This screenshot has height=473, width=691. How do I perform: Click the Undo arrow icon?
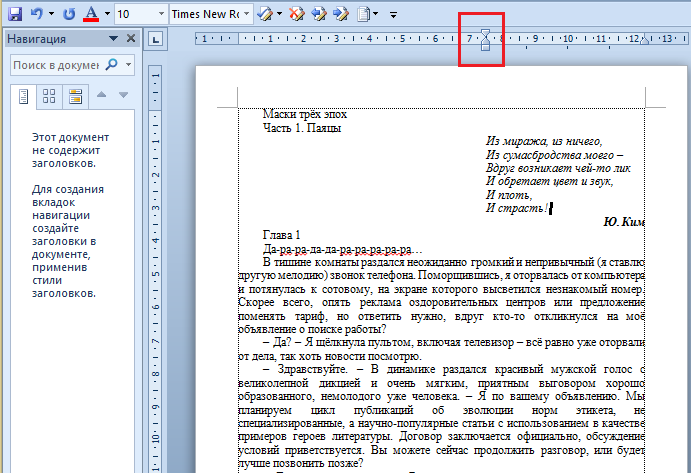point(36,14)
